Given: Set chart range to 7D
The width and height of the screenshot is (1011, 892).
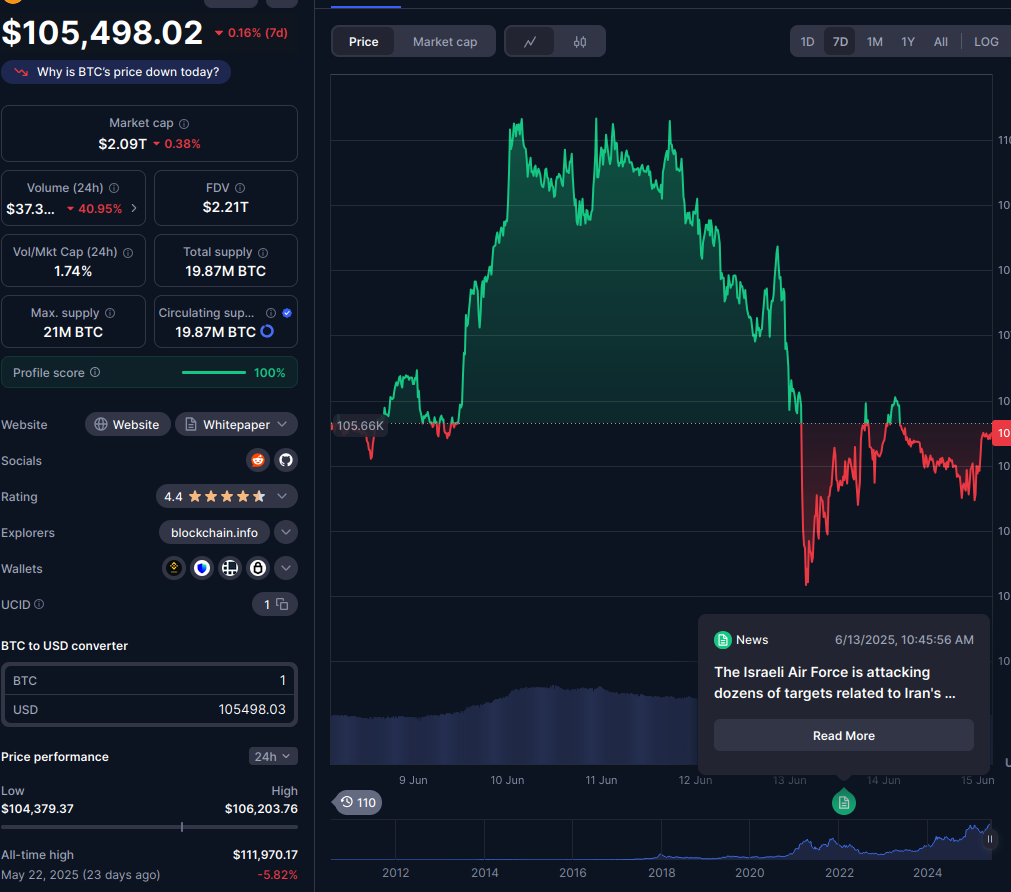Looking at the screenshot, I should tap(840, 42).
